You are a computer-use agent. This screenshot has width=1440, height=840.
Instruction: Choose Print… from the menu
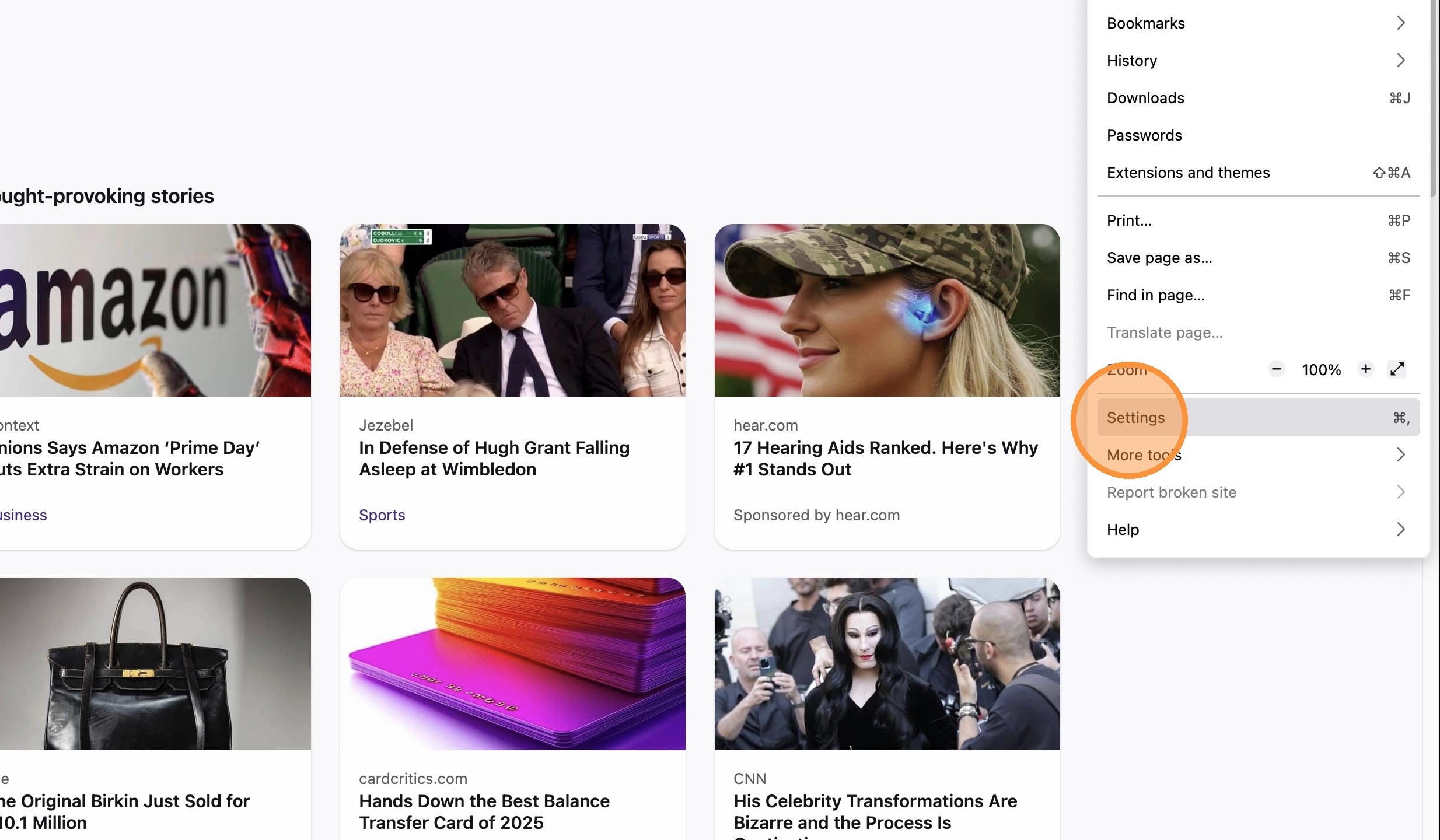[x=1259, y=220]
